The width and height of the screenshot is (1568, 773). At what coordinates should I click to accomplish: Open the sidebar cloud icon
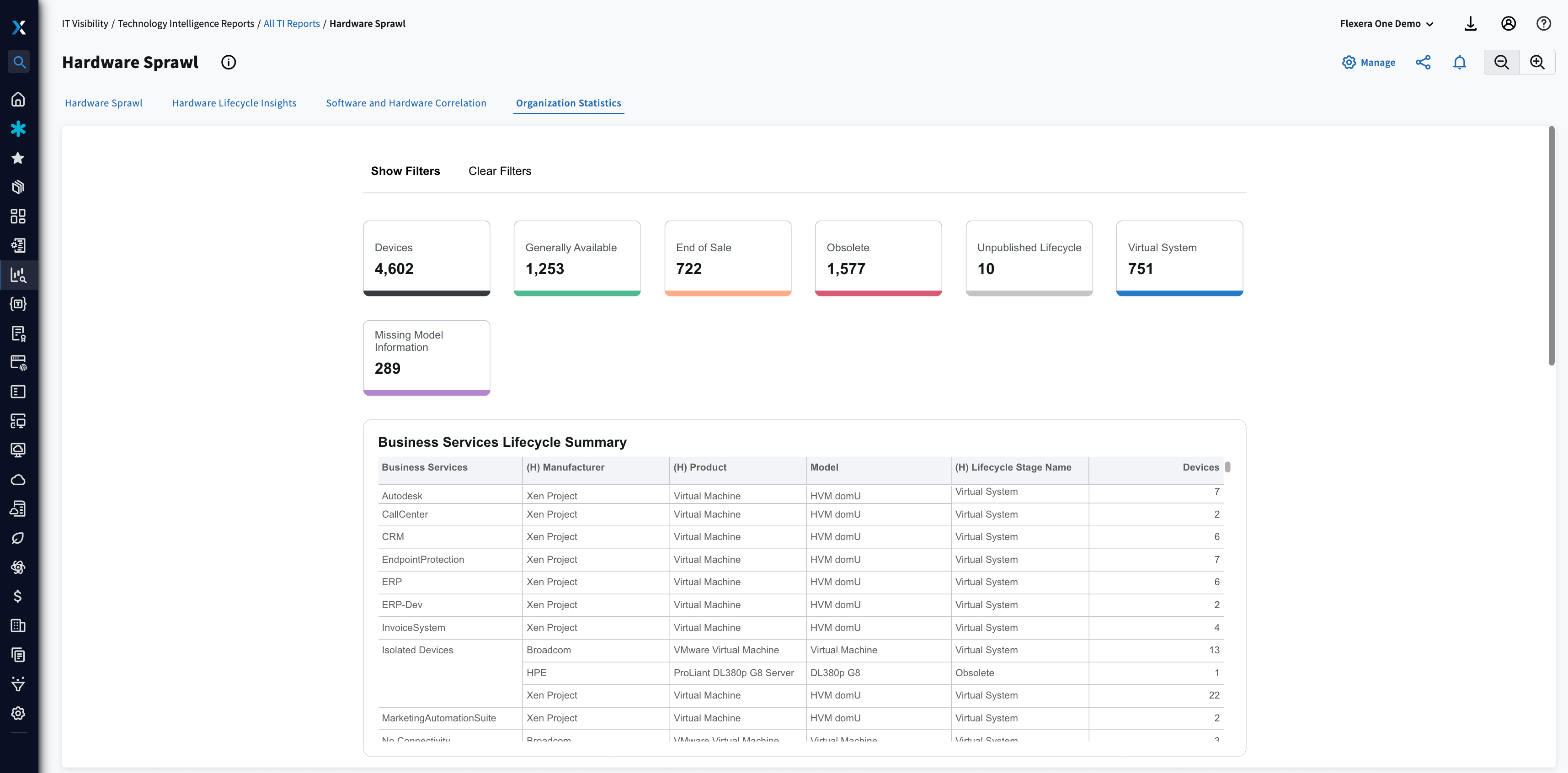[18, 480]
